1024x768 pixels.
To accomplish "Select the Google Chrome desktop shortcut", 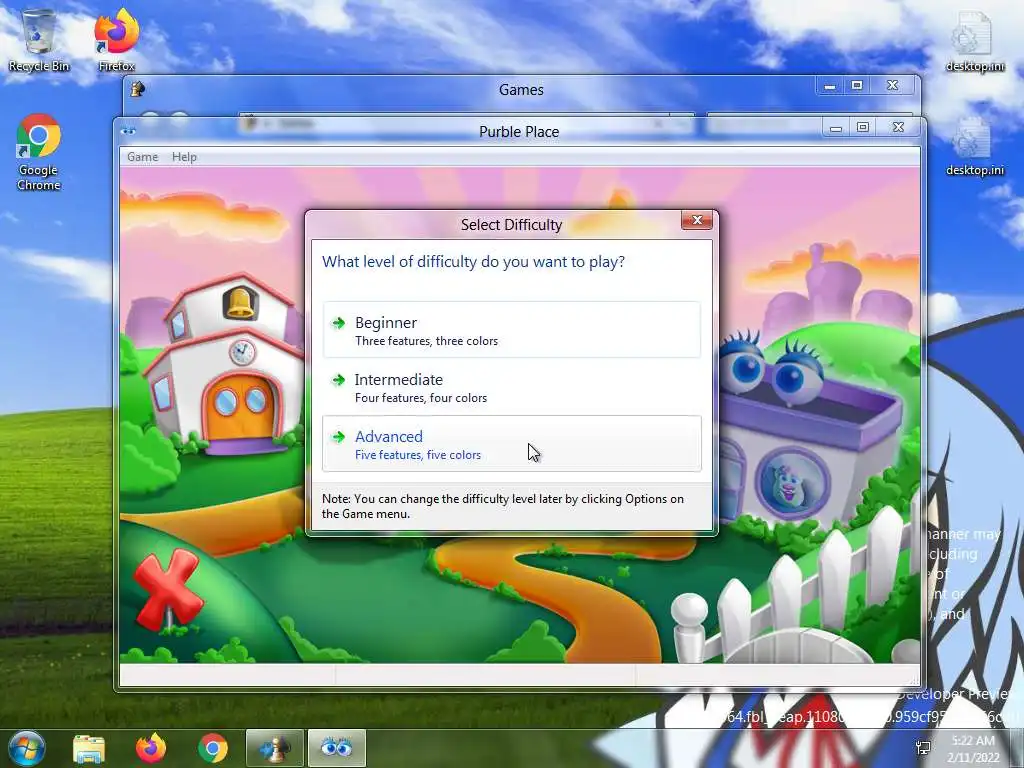I will click(x=39, y=152).
